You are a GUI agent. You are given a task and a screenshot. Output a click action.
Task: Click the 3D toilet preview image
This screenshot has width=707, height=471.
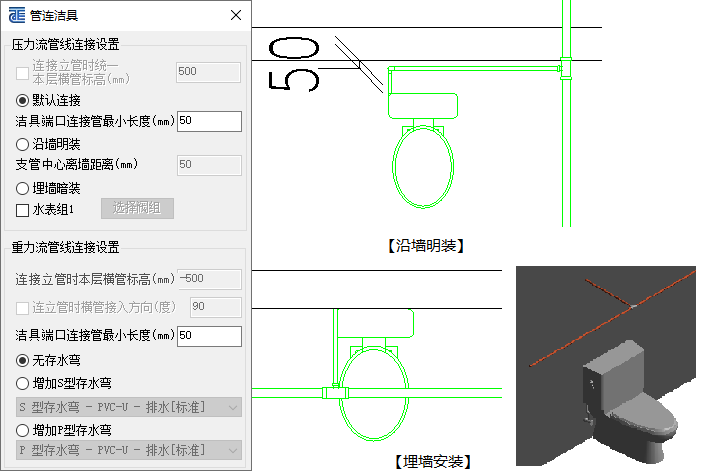[606, 366]
